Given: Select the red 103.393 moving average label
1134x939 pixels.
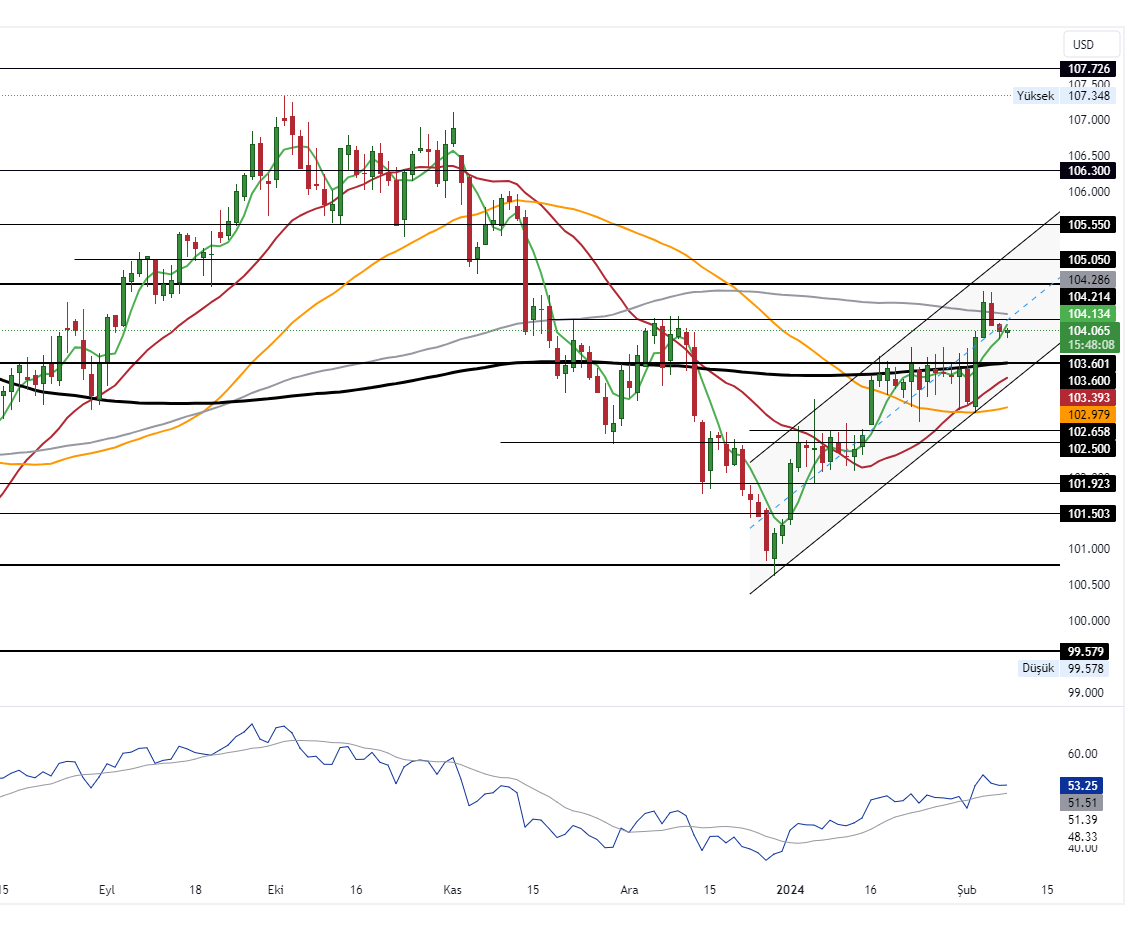Looking at the screenshot, I should click(x=1089, y=398).
